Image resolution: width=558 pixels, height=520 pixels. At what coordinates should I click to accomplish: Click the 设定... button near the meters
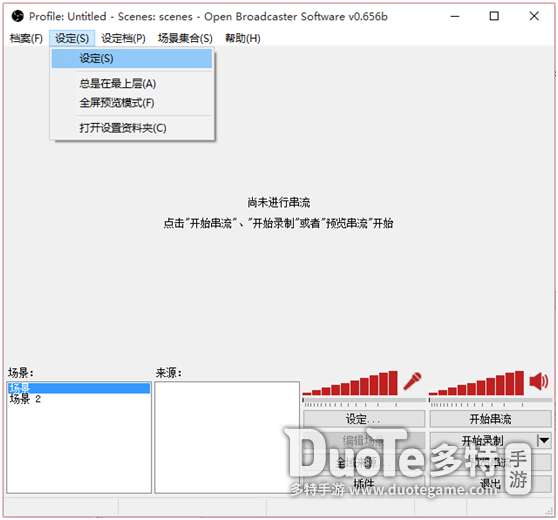[x=364, y=419]
